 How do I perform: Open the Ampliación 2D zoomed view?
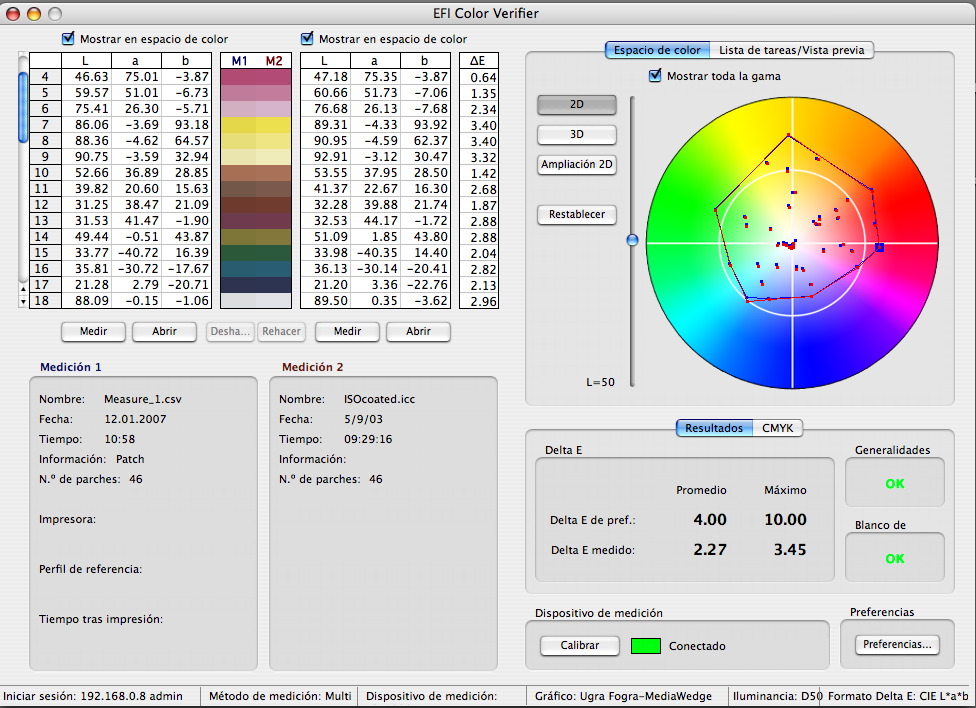click(579, 165)
